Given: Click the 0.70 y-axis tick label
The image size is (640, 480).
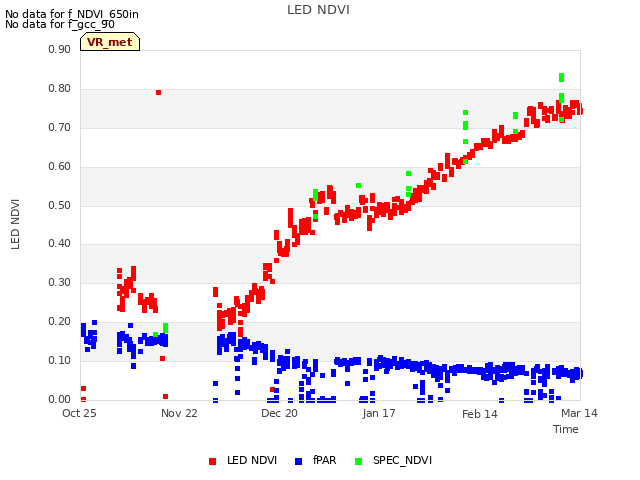Looking at the screenshot, I should click(x=60, y=127).
